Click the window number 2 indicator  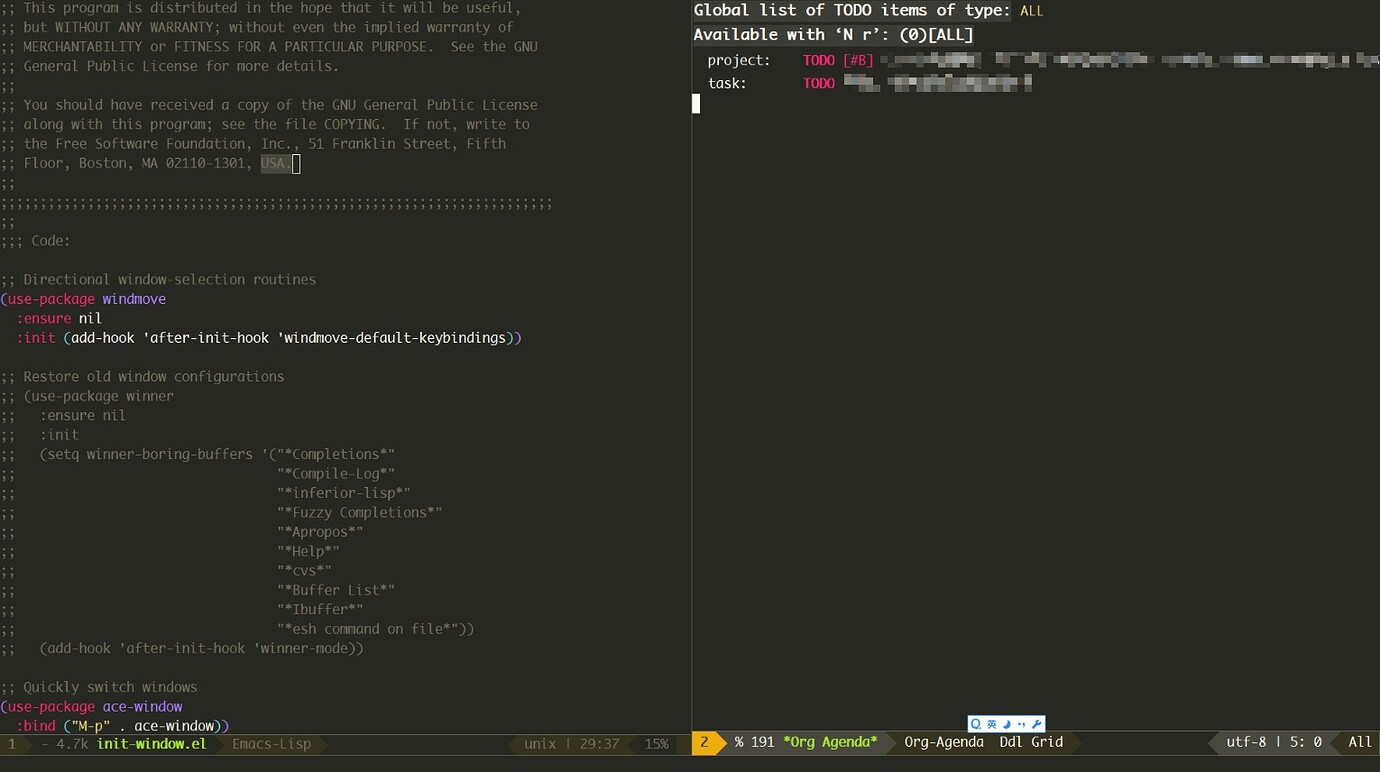[703, 743]
